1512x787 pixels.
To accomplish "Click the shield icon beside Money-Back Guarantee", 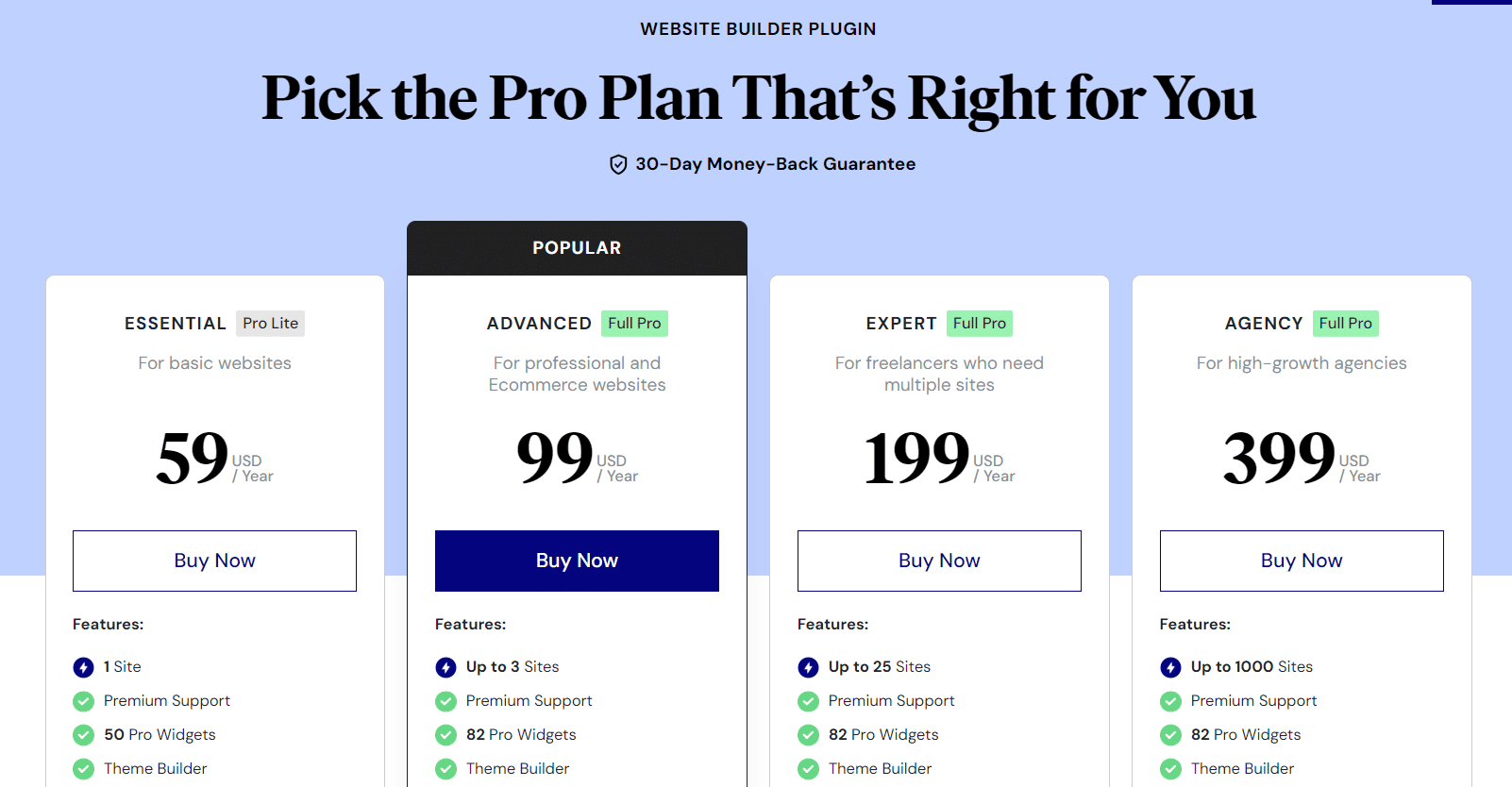I will [x=618, y=165].
